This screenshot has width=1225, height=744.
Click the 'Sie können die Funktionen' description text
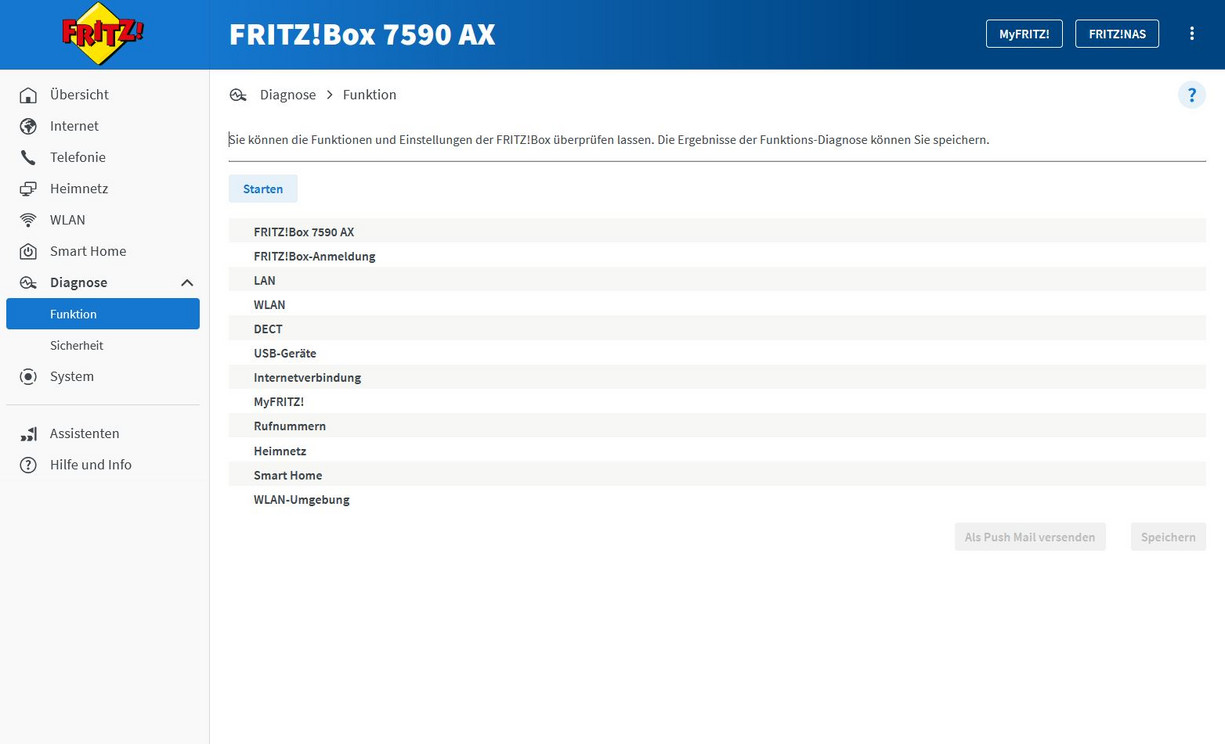click(x=609, y=140)
